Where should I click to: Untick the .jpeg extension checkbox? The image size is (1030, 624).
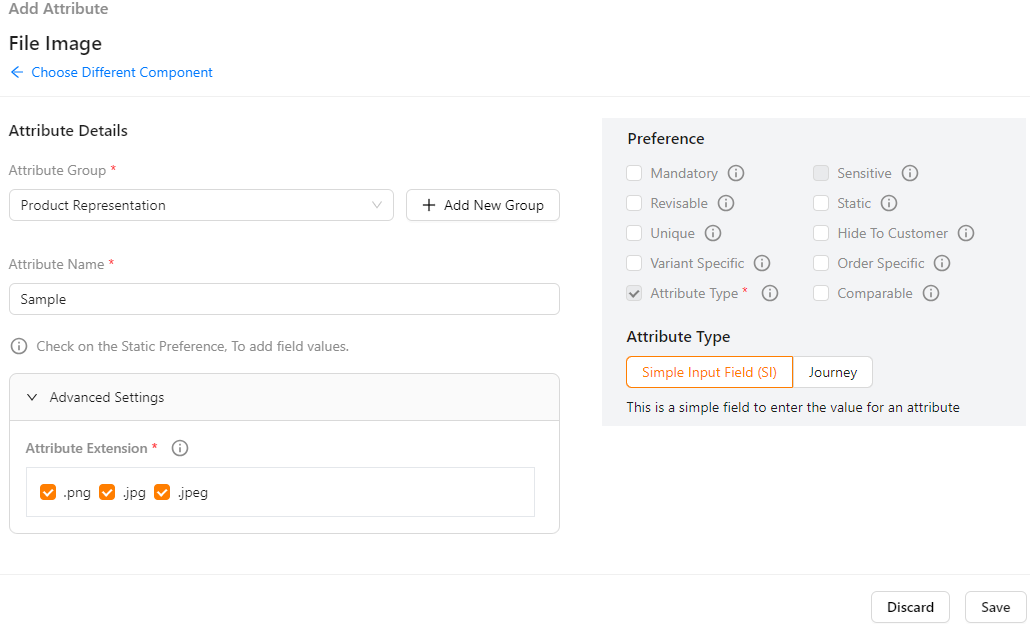point(162,492)
